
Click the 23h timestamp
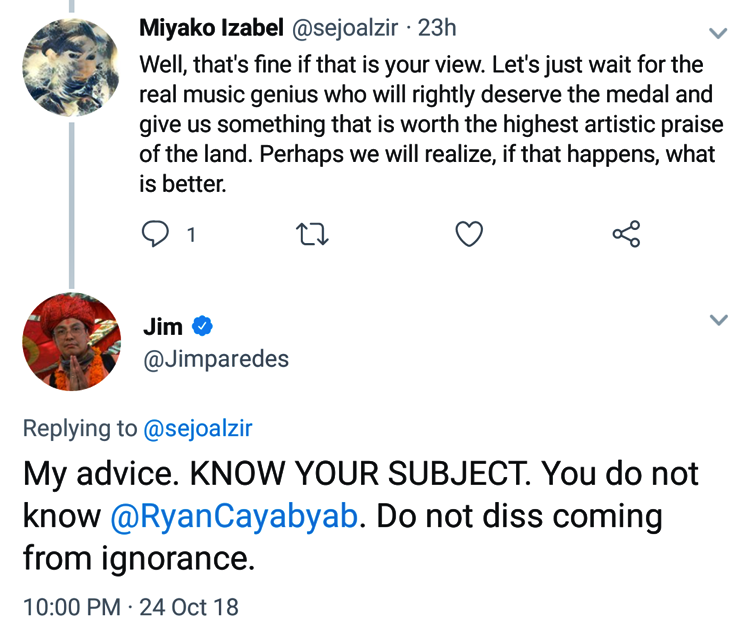pos(437,28)
